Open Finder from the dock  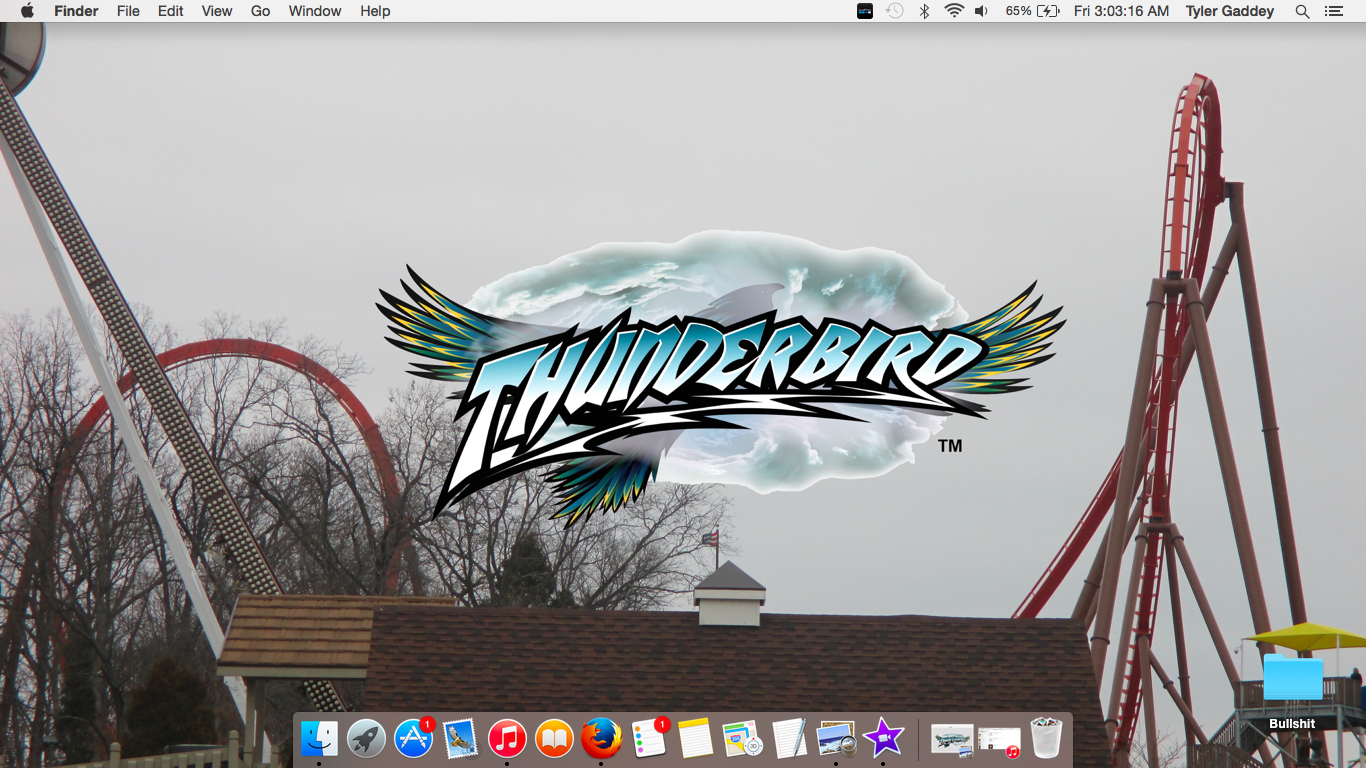click(x=320, y=739)
